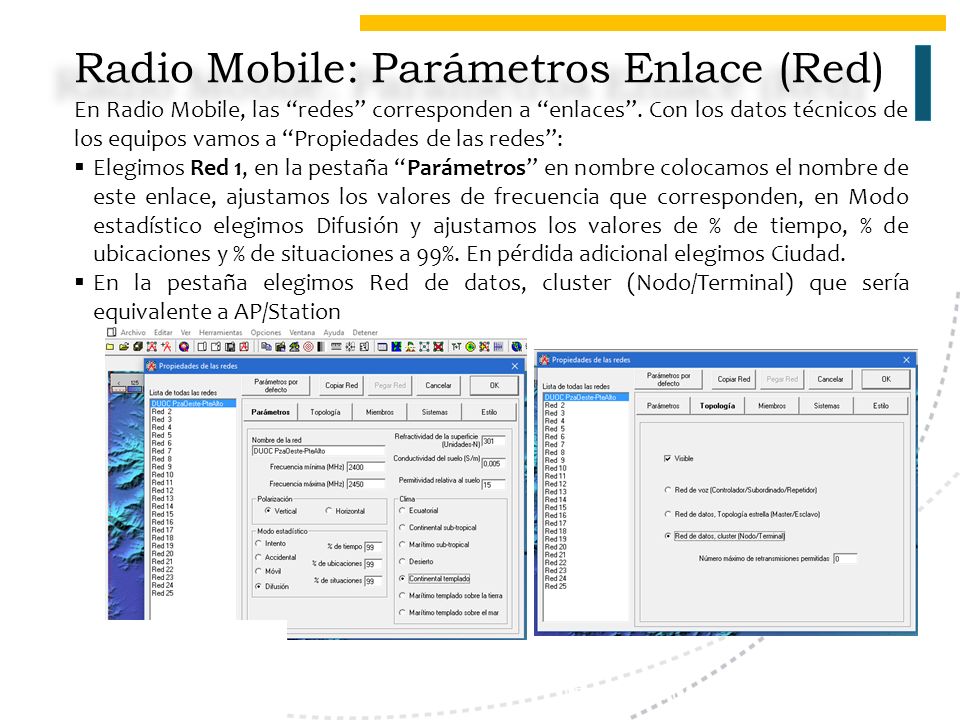This screenshot has height=720, width=960.
Task: Click the blue Earth globe icon at toolbar end
Action: [x=516, y=347]
